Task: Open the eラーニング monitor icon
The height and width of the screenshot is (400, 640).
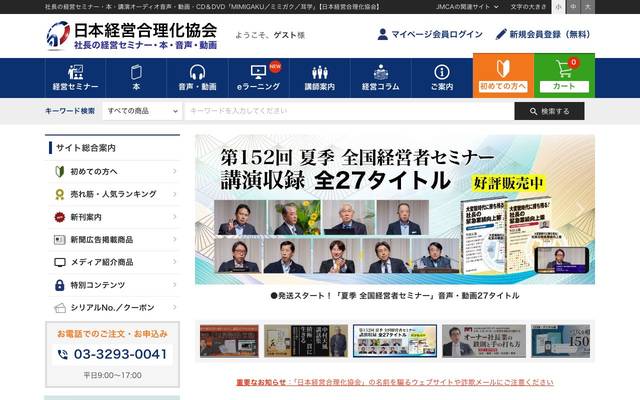Action: pyautogui.click(x=258, y=72)
